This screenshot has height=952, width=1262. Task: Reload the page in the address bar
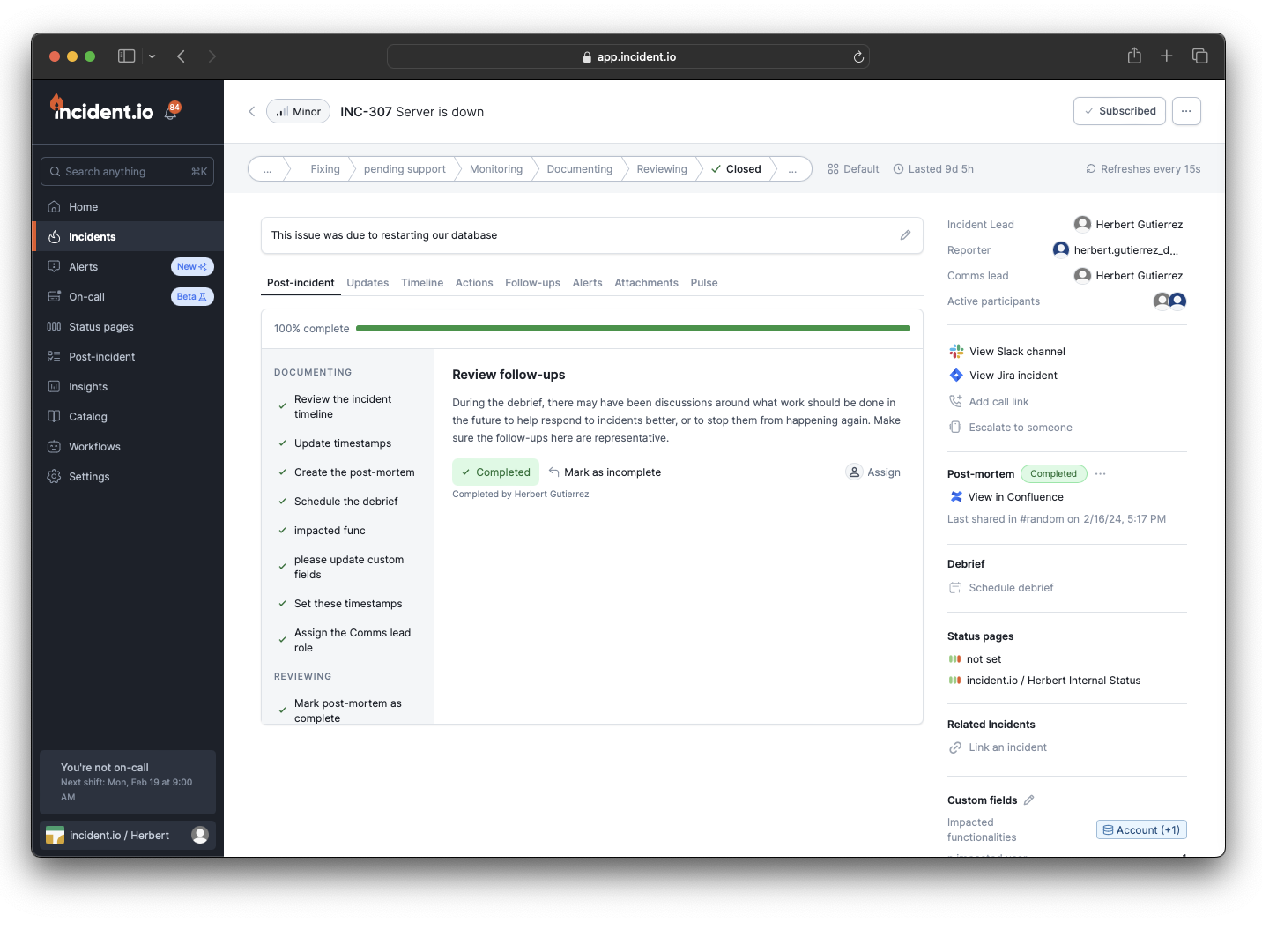coord(858,56)
